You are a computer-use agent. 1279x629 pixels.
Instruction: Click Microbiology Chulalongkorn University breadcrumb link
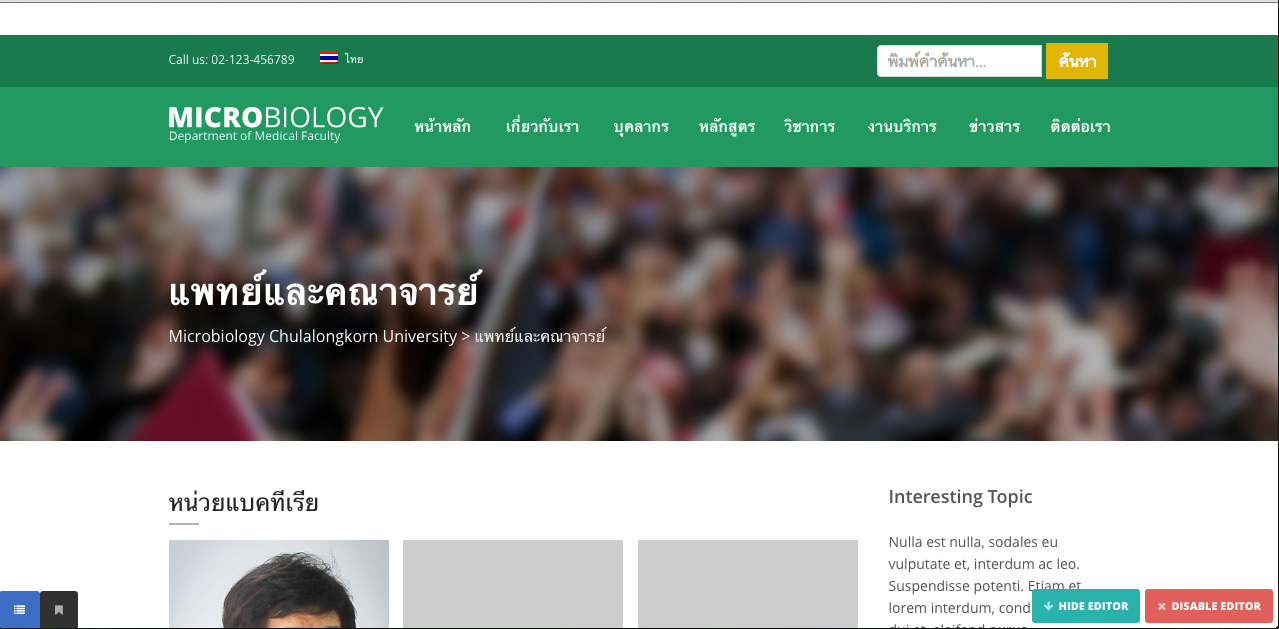pyautogui.click(x=312, y=336)
